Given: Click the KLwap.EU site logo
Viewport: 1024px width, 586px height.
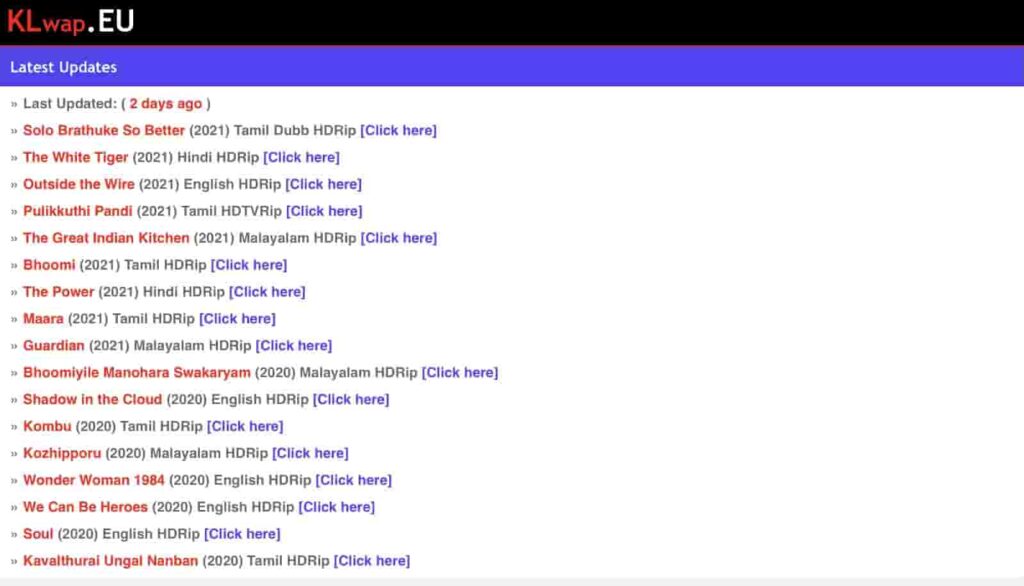Looking at the screenshot, I should click(71, 21).
